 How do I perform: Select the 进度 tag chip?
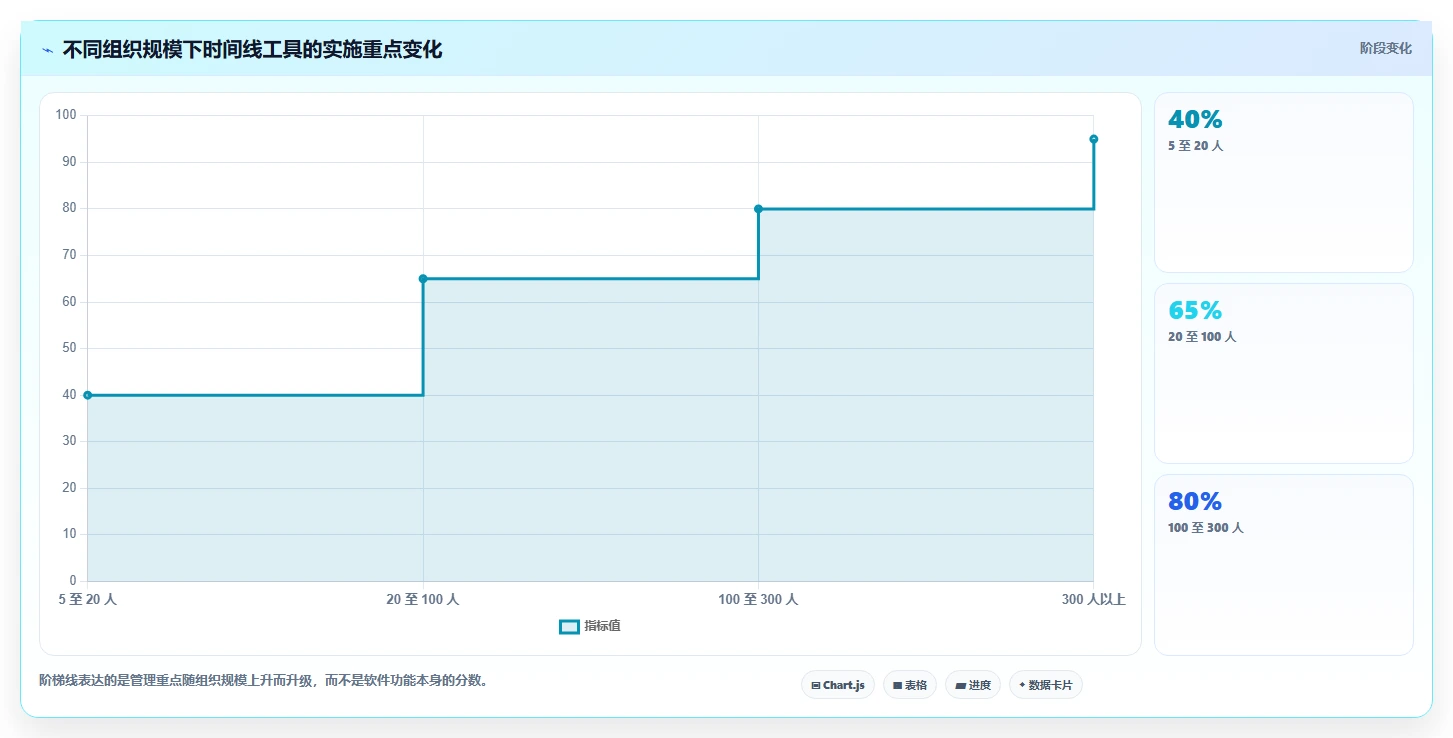click(973, 685)
